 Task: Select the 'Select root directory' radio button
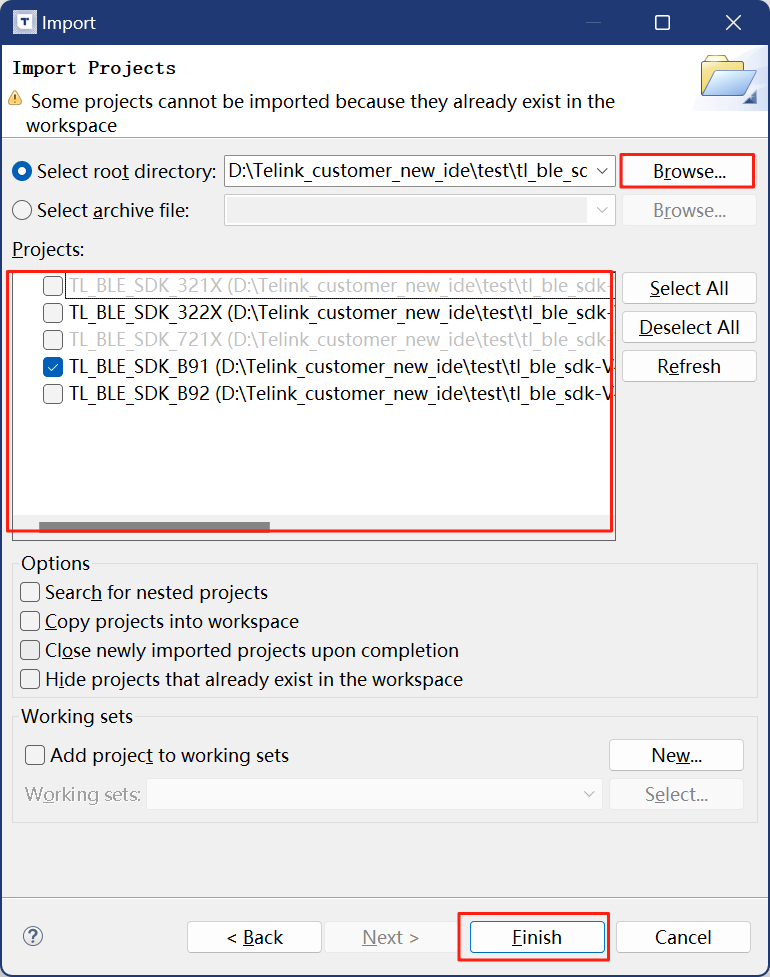(22, 172)
